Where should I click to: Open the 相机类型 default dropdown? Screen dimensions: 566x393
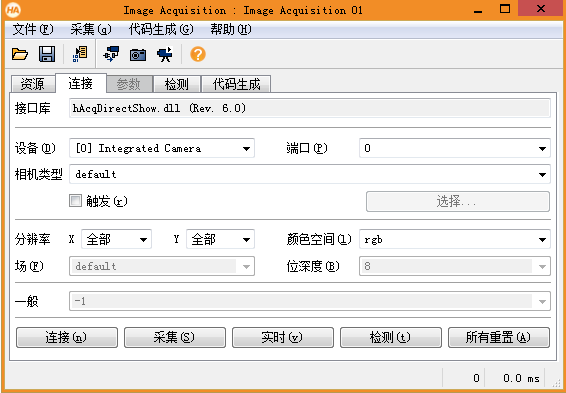pyautogui.click(x=310, y=175)
